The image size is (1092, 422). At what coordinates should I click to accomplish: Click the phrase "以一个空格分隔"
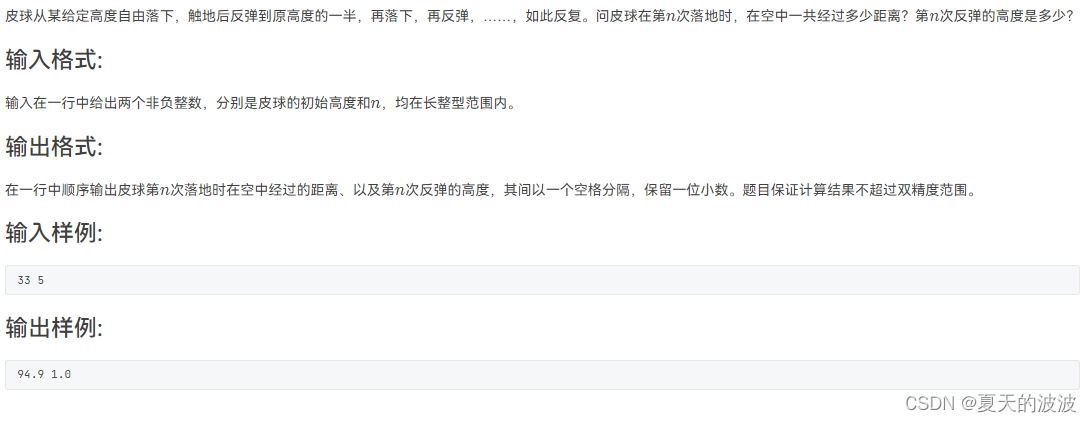tap(584, 189)
